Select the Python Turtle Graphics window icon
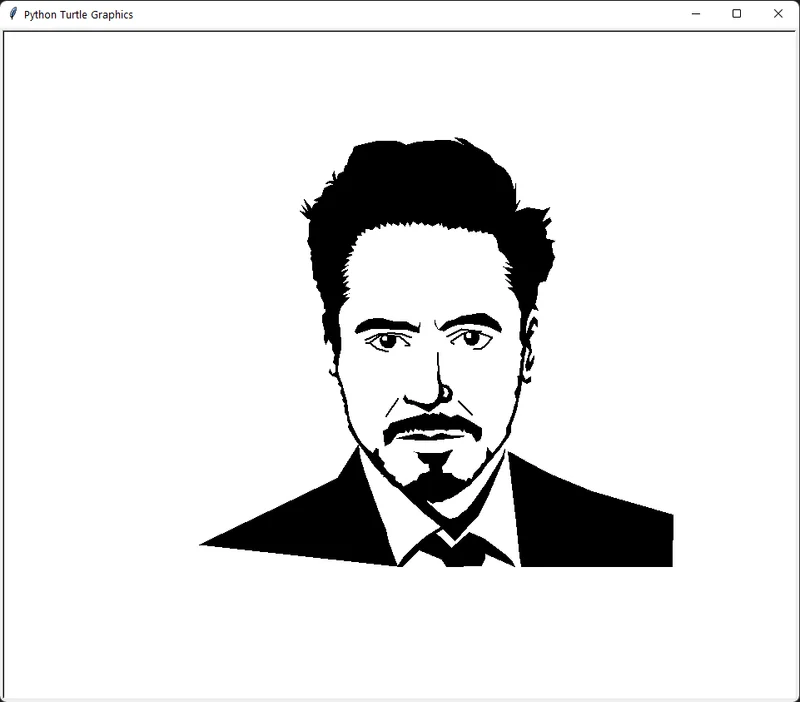 pyautogui.click(x=14, y=14)
